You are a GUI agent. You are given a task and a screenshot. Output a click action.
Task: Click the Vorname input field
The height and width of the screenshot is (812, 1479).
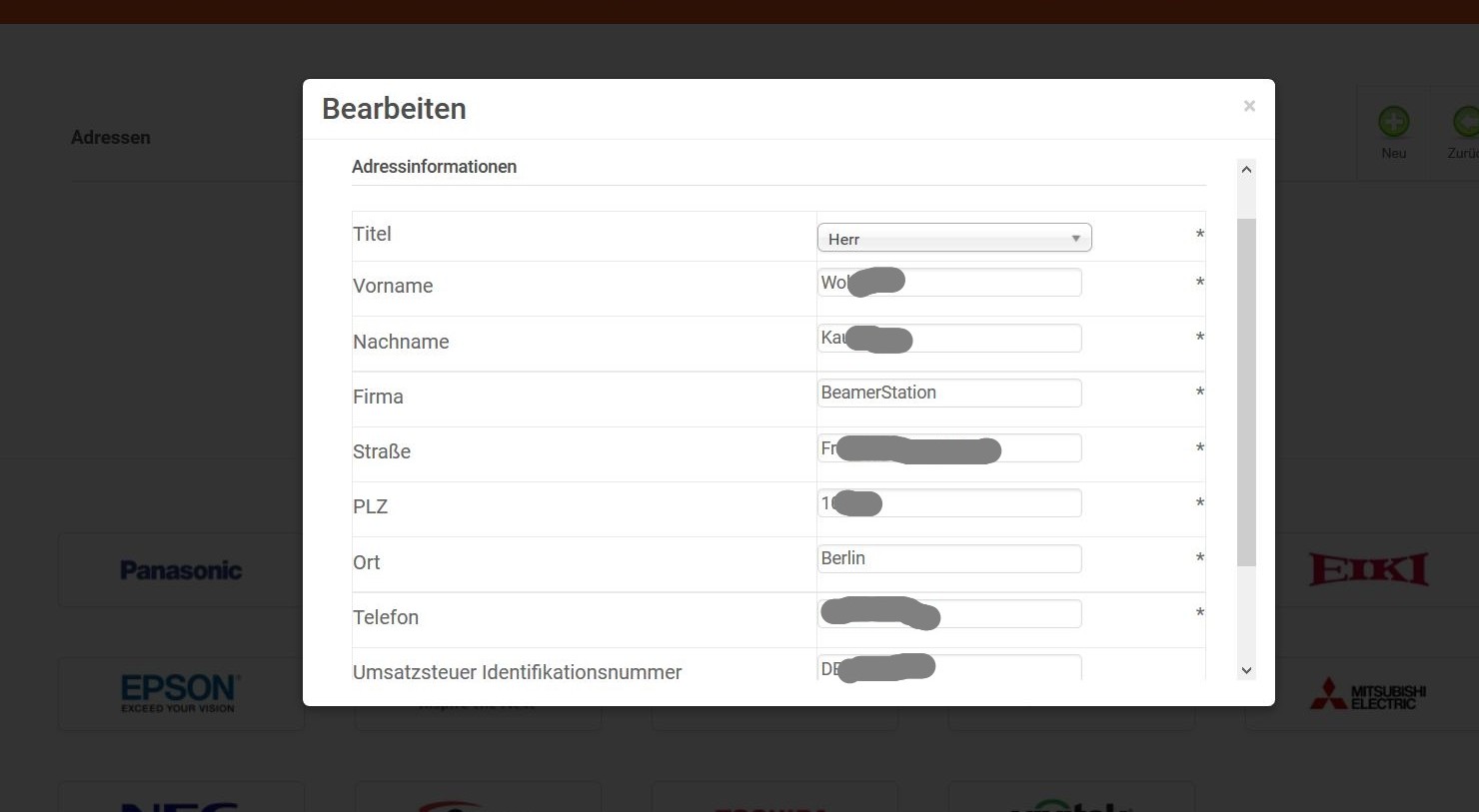989,283
